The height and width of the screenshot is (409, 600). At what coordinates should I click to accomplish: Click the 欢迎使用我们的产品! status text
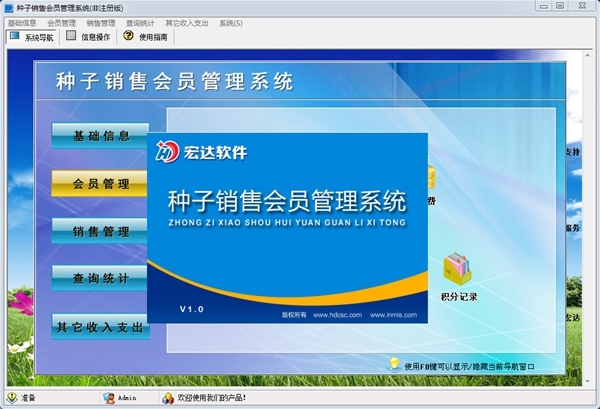[212, 398]
